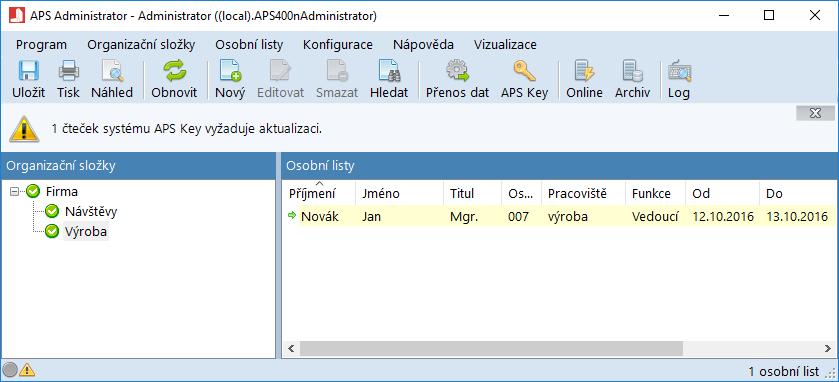Click the green check icon beside Výroba
Viewport: 839px width, 382px height.
point(52,232)
